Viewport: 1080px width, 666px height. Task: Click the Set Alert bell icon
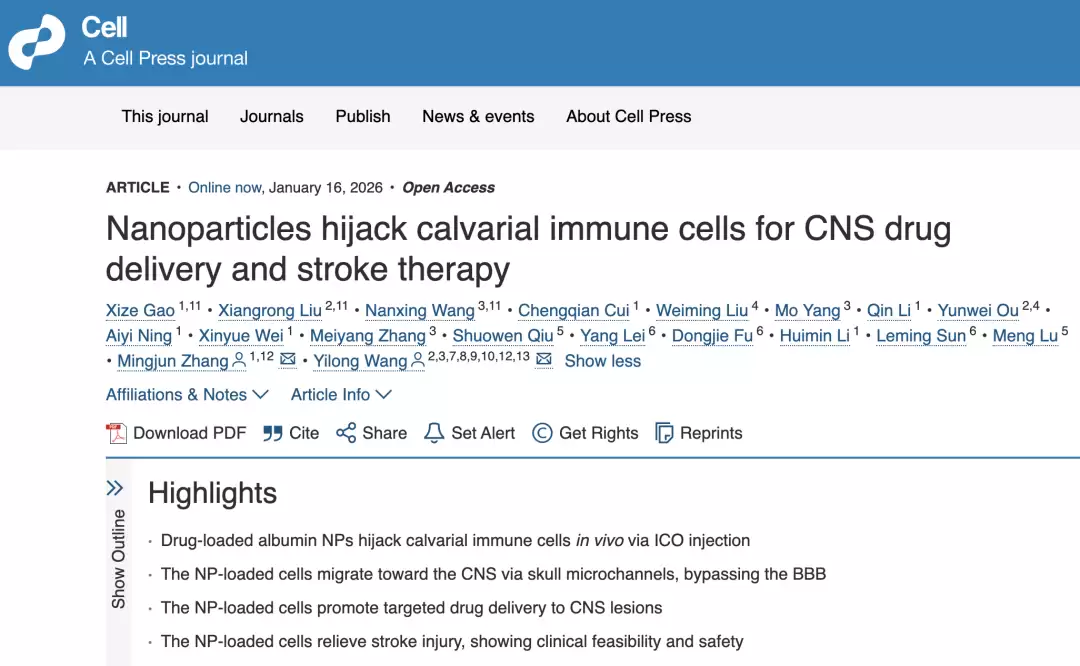pos(434,433)
